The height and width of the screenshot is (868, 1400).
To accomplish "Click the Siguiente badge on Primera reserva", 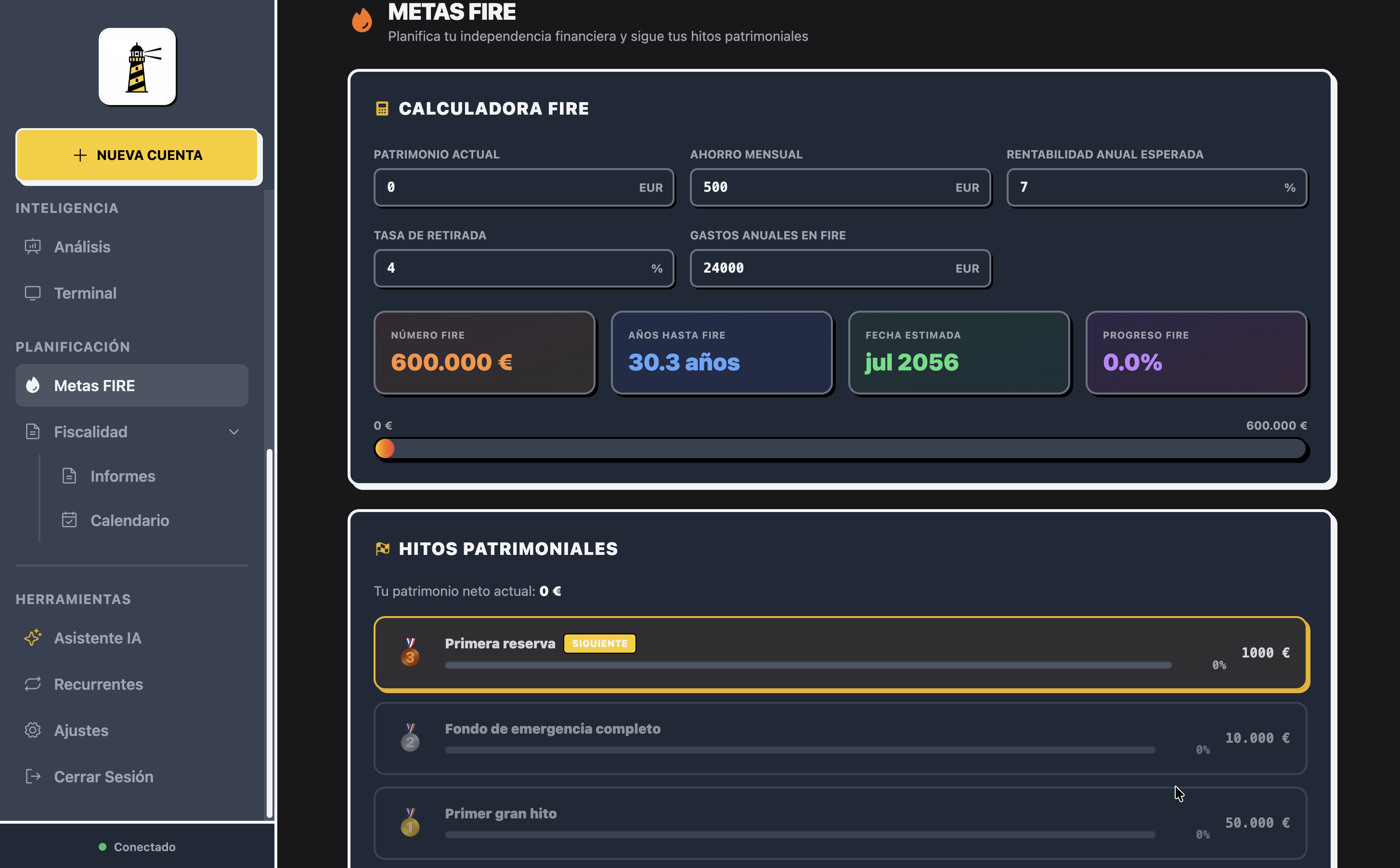I will pyautogui.click(x=599, y=644).
